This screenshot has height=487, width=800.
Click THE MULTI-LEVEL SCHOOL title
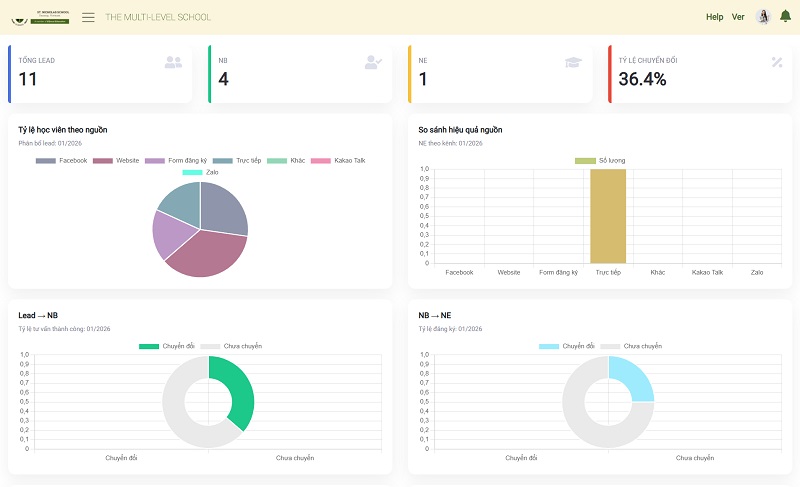click(158, 17)
